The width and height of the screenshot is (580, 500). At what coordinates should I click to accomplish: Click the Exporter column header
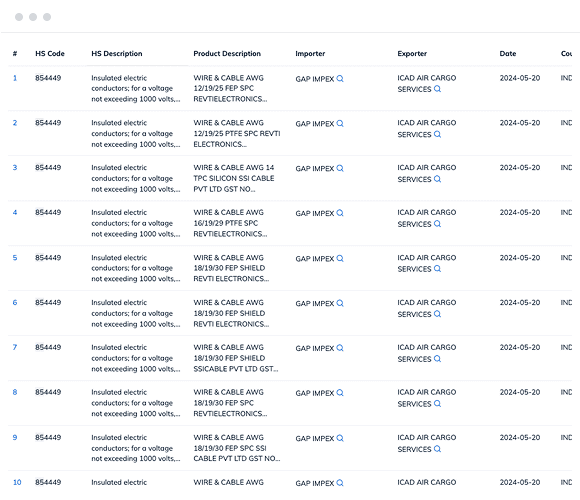(412, 54)
